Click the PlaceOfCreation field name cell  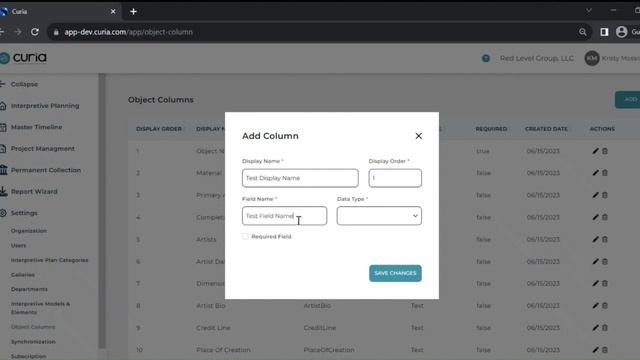coord(329,350)
